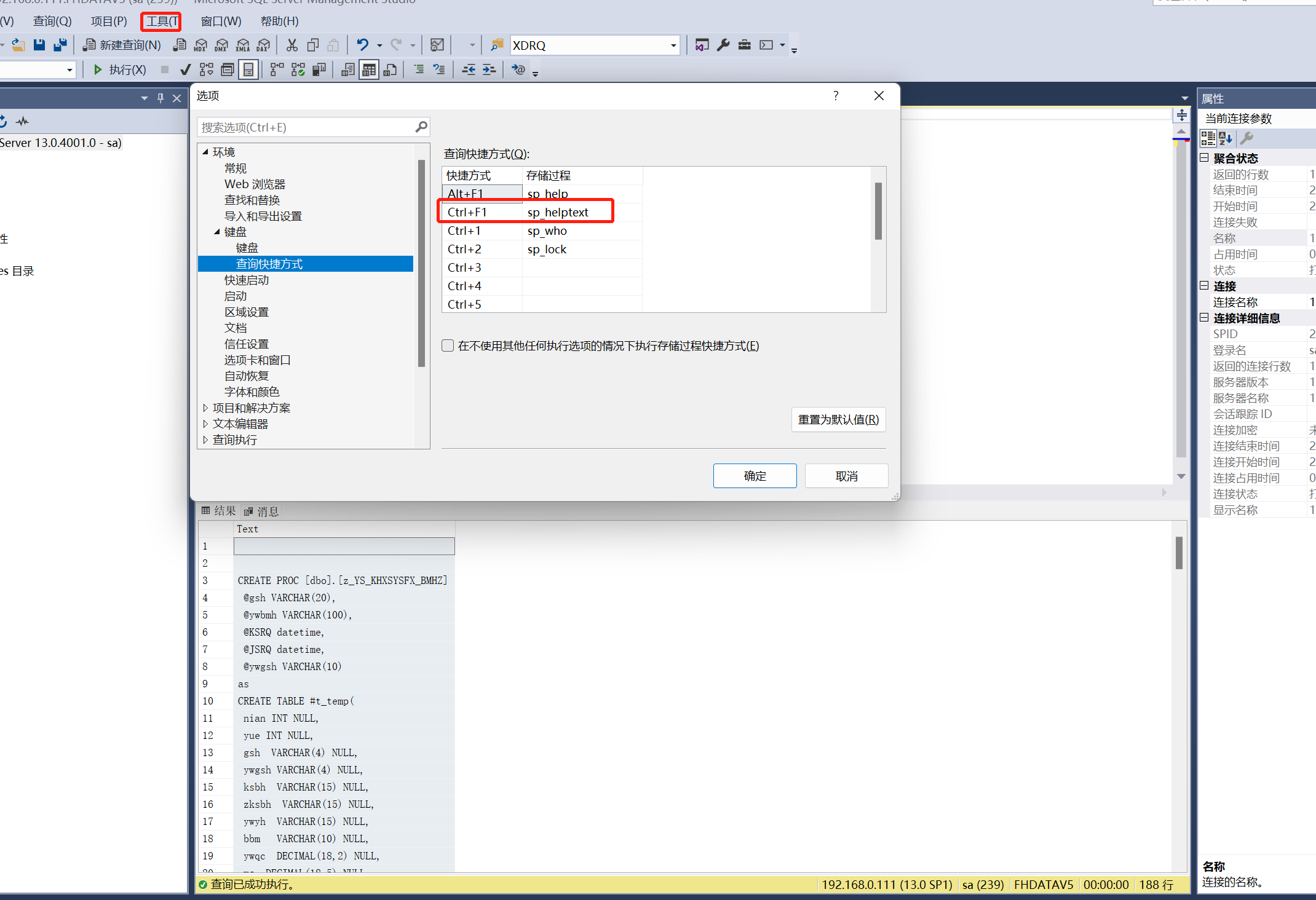Image resolution: width=1316 pixels, height=900 pixels.
Task: Switch to the 消息 tab
Action: (x=262, y=511)
